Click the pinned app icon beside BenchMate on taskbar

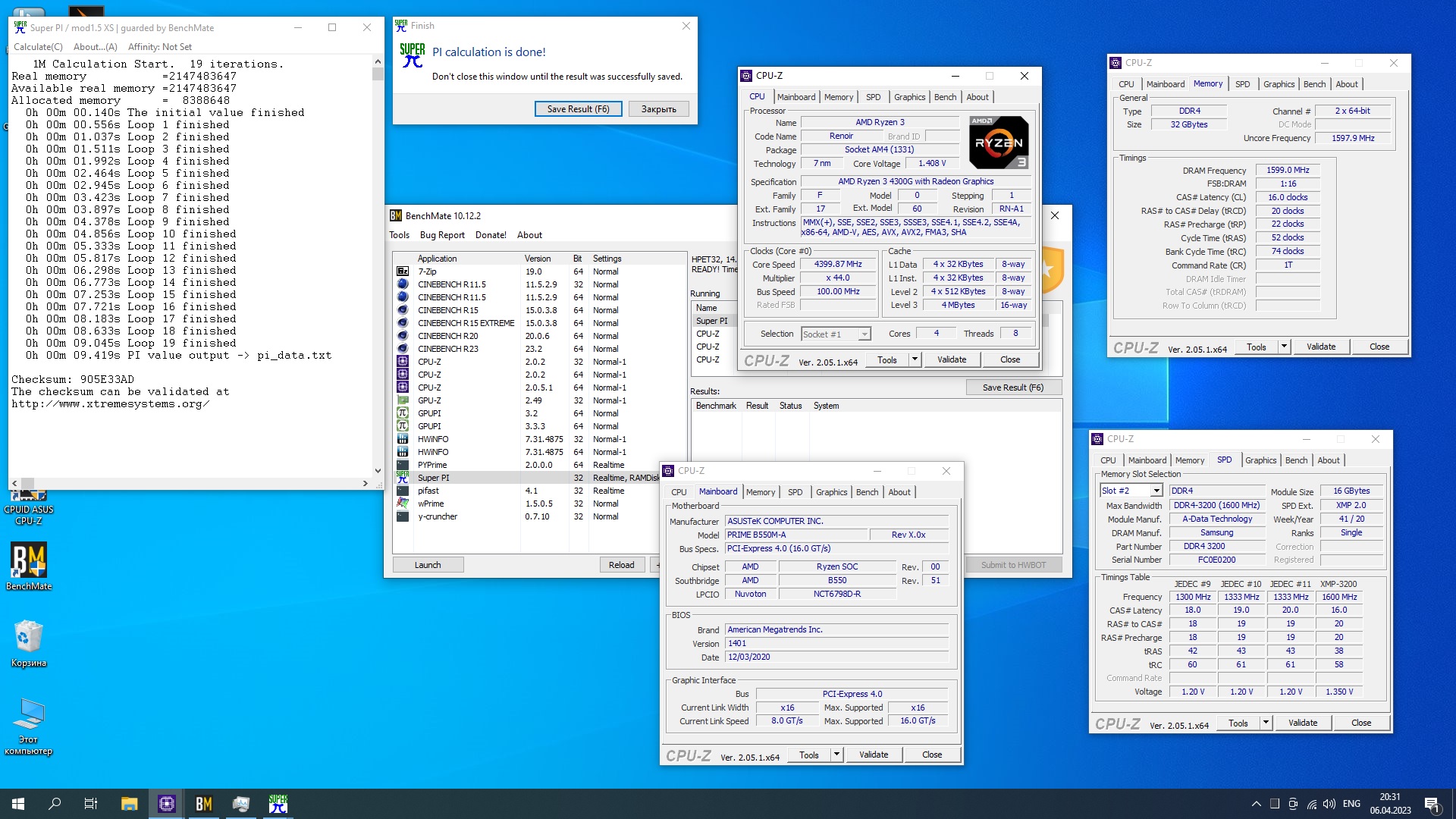(x=241, y=804)
